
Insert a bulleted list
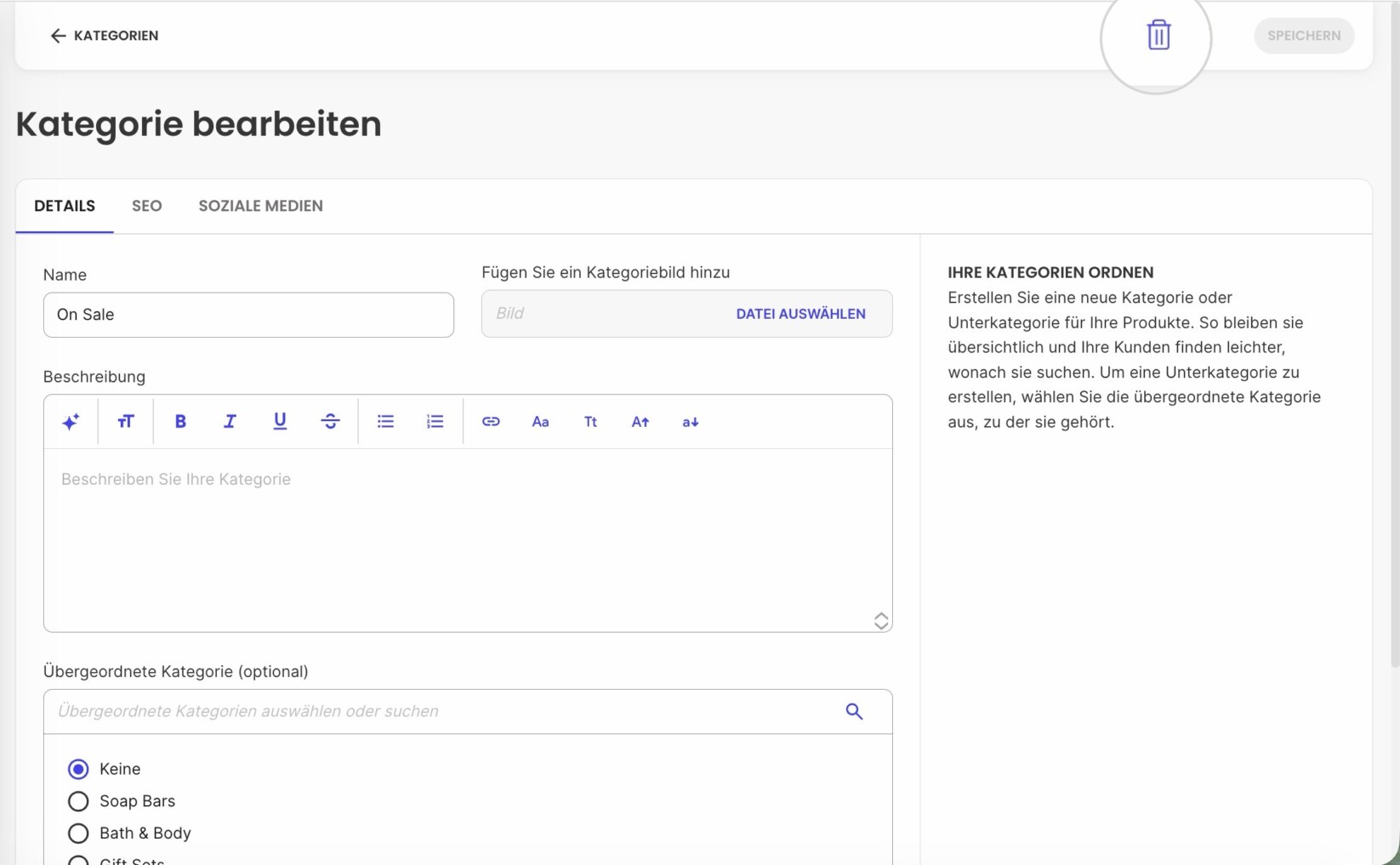pyautogui.click(x=385, y=421)
